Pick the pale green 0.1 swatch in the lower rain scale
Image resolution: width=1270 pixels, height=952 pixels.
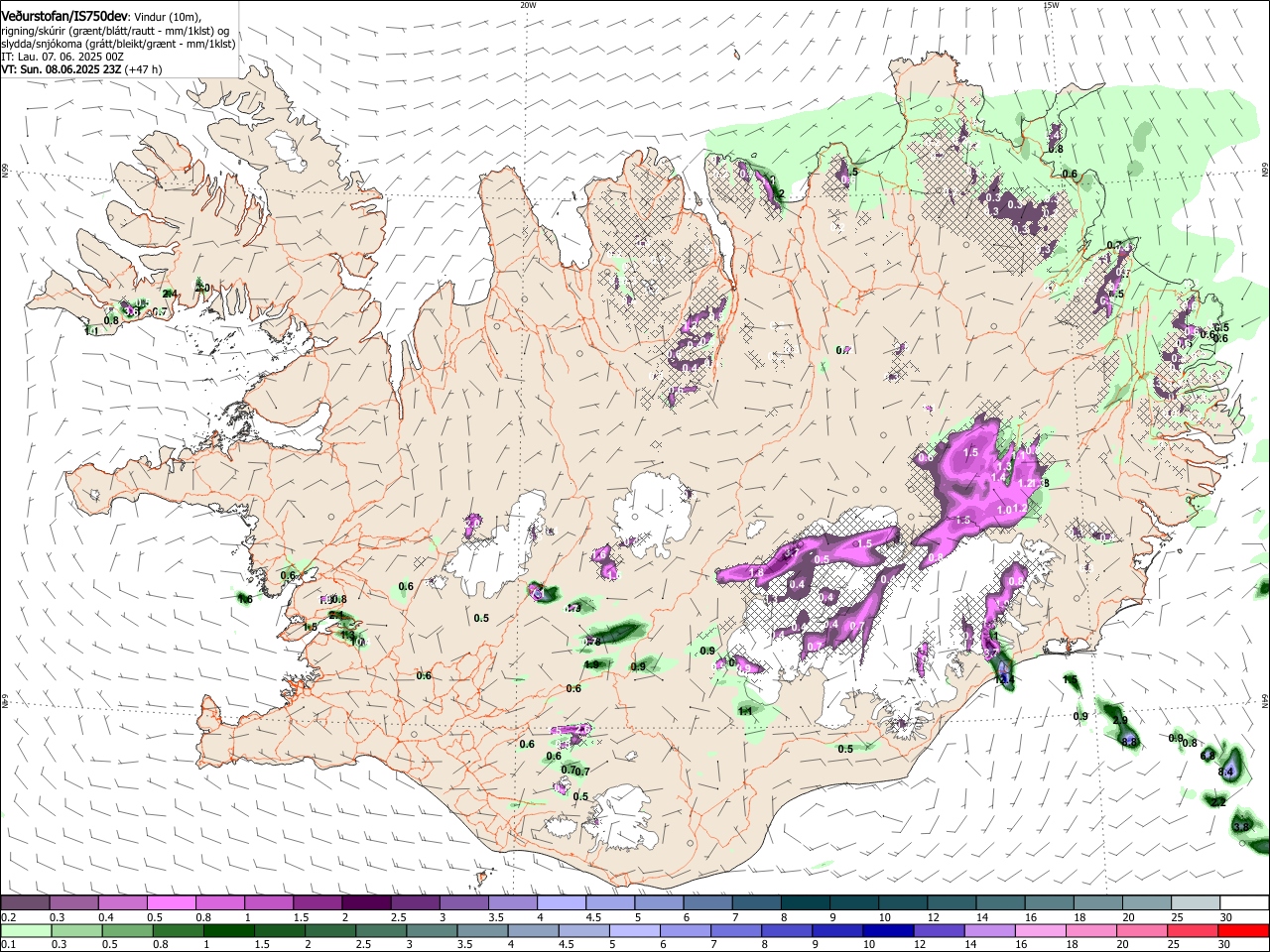(25, 930)
